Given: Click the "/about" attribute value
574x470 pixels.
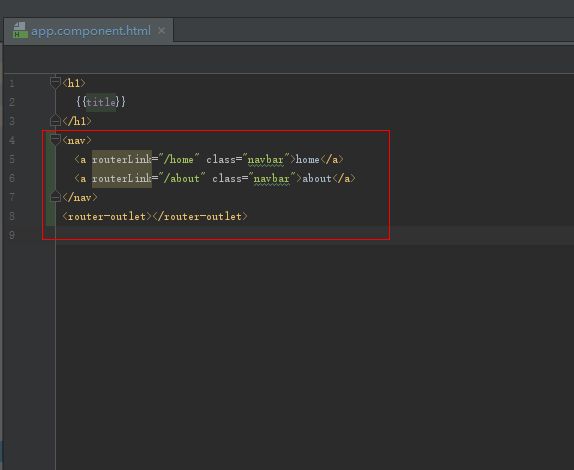Looking at the screenshot, I should (x=182, y=179).
